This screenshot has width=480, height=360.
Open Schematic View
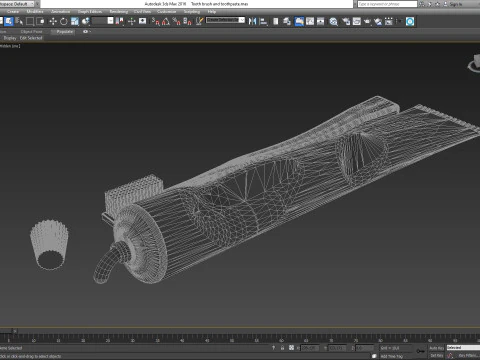[x=321, y=21]
